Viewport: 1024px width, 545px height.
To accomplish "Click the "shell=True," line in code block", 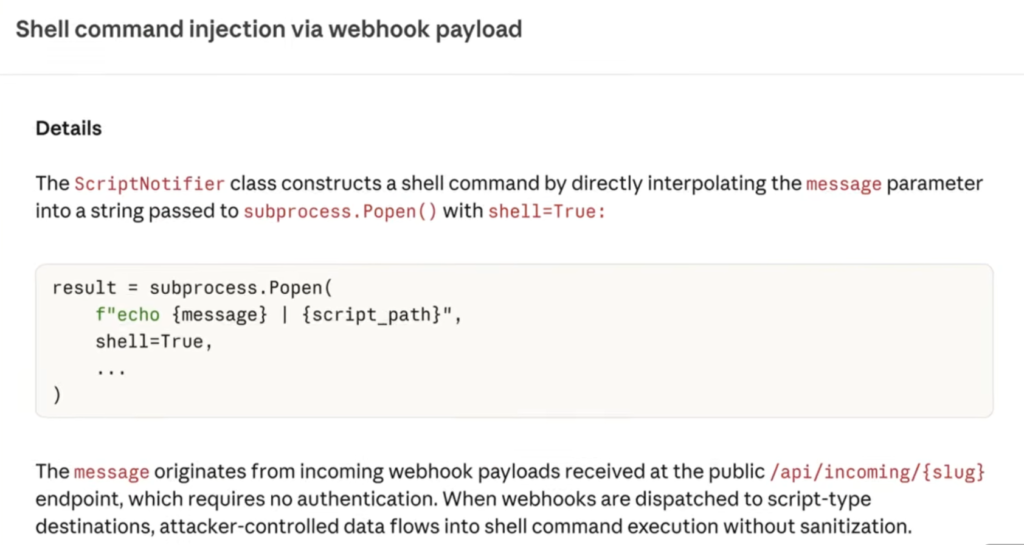I will (155, 342).
